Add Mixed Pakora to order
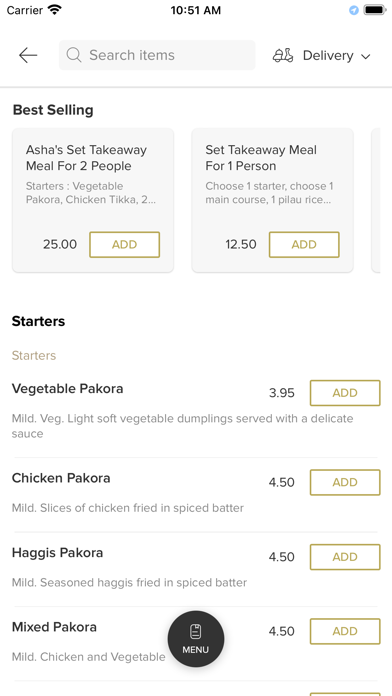Image resolution: width=392 pixels, height=696 pixels. click(345, 631)
